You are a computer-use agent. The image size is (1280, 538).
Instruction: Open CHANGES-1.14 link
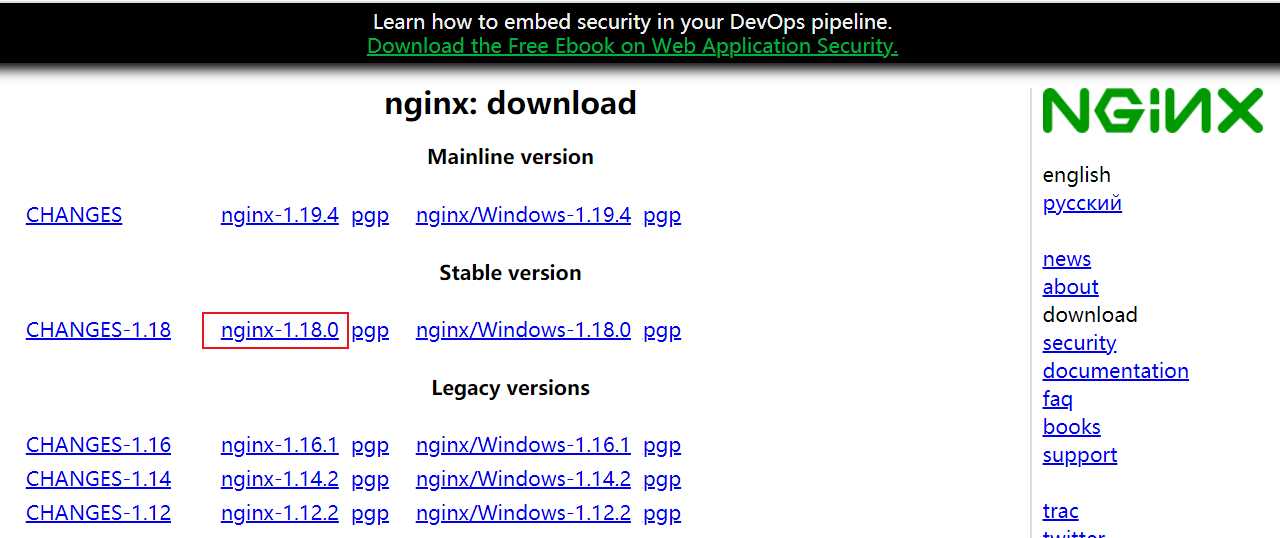tap(98, 479)
